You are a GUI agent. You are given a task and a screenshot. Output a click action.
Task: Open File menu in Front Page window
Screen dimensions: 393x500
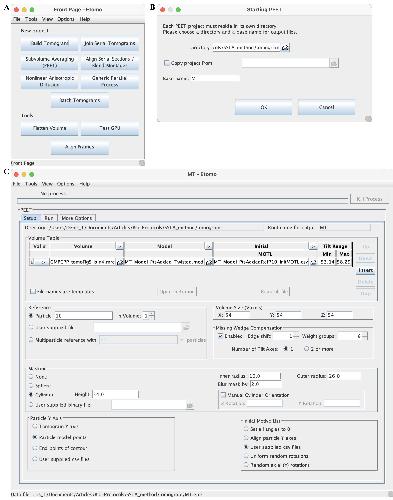[x=17, y=19]
